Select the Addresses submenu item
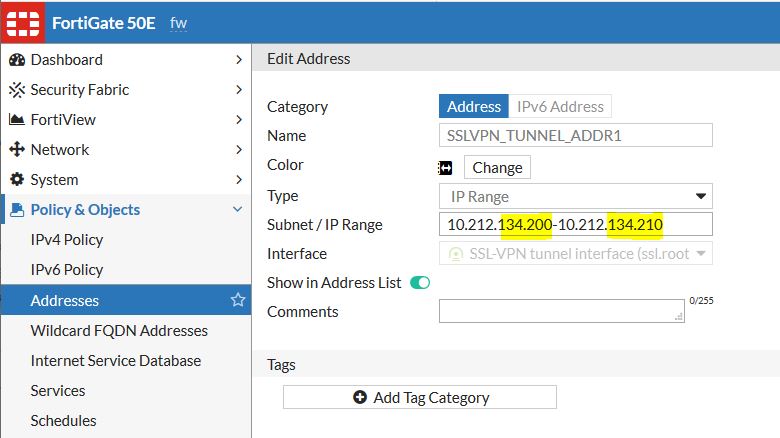The width and height of the screenshot is (780, 438). pyautogui.click(x=126, y=300)
